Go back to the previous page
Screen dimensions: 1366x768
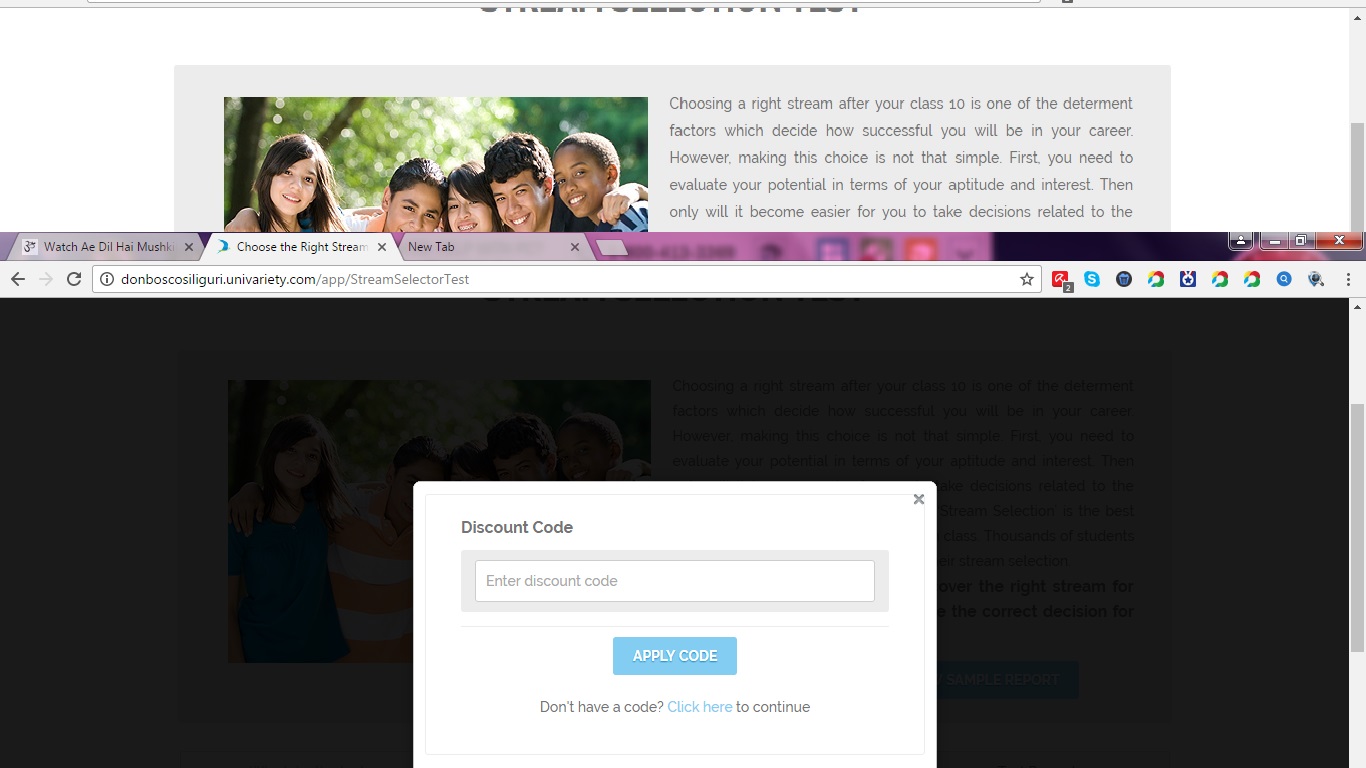[x=17, y=280]
